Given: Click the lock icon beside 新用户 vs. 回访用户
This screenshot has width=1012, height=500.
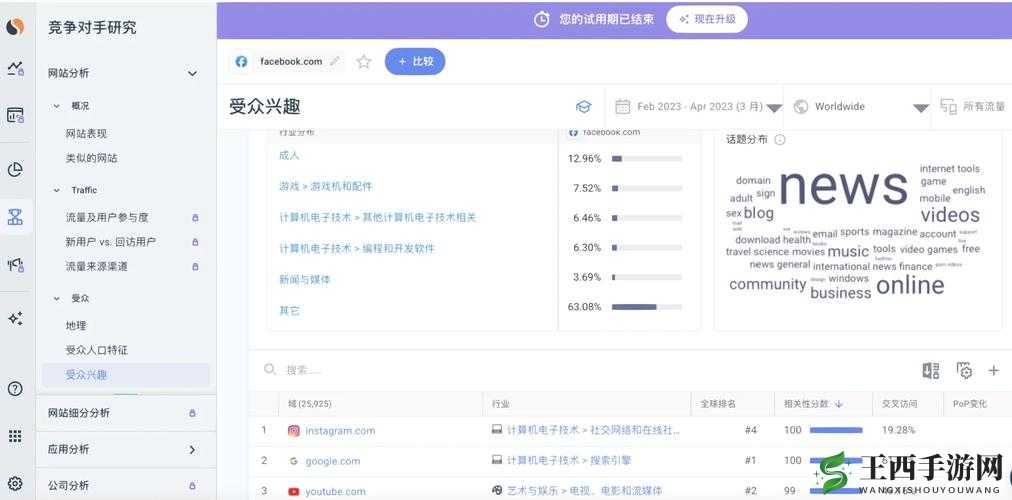Looking at the screenshot, I should (x=195, y=242).
